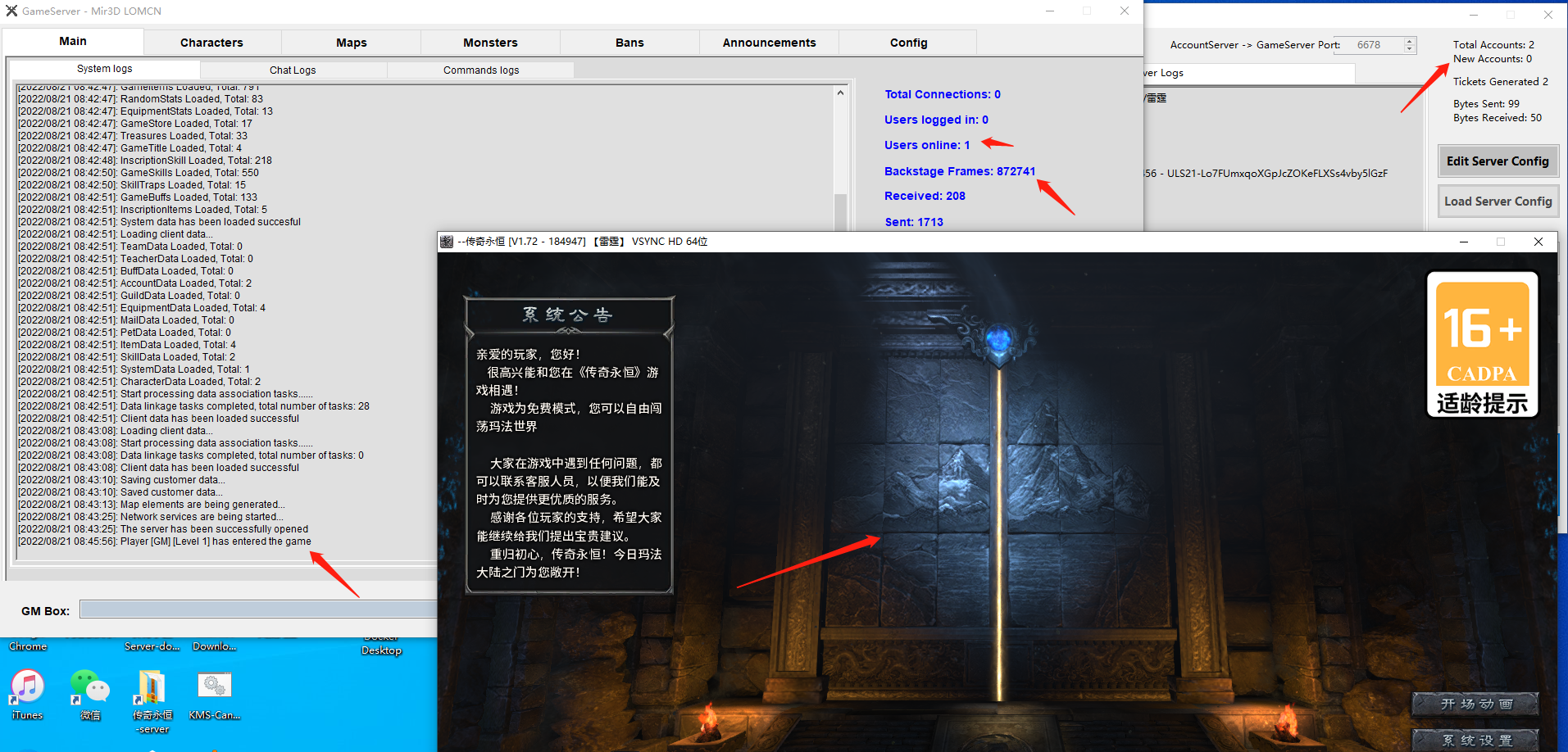
Task: Close the game client window
Action: [x=1538, y=242]
